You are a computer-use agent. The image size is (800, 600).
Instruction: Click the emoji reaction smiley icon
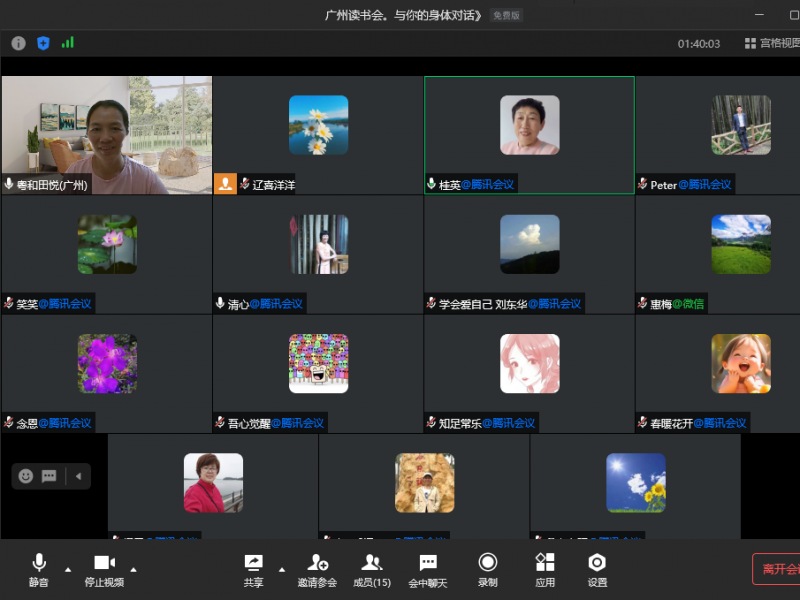tap(26, 476)
